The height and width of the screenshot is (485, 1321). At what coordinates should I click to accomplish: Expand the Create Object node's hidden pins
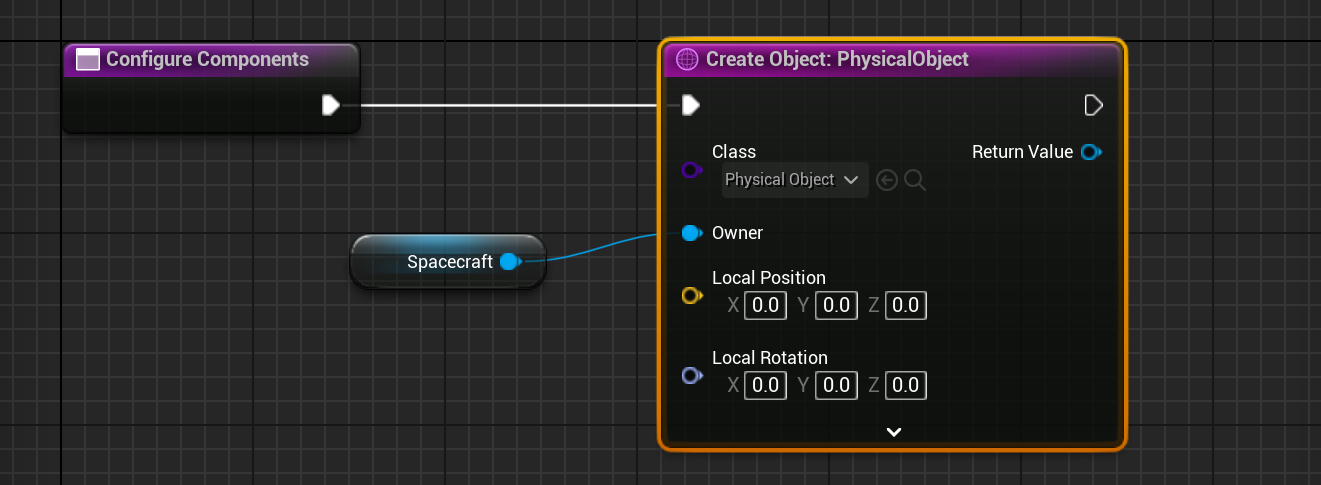click(x=894, y=432)
